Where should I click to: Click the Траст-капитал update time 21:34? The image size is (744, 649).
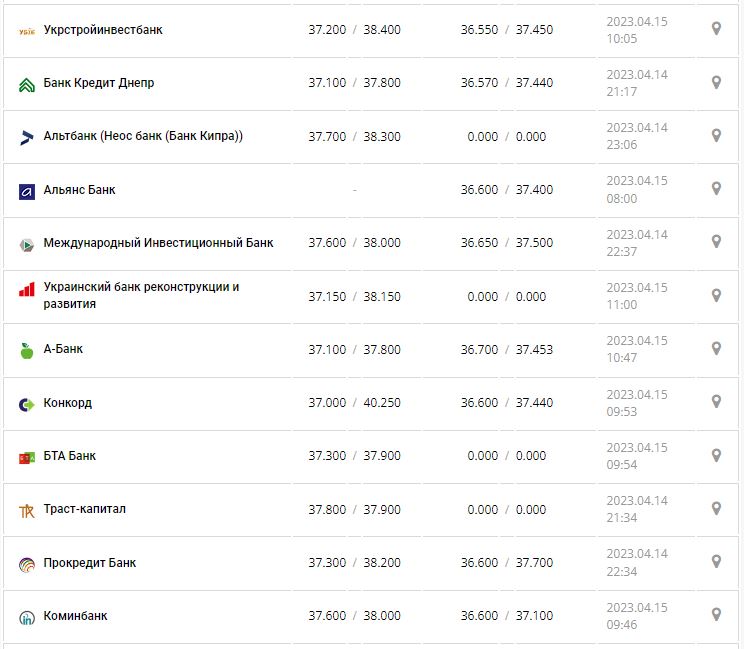(621, 518)
